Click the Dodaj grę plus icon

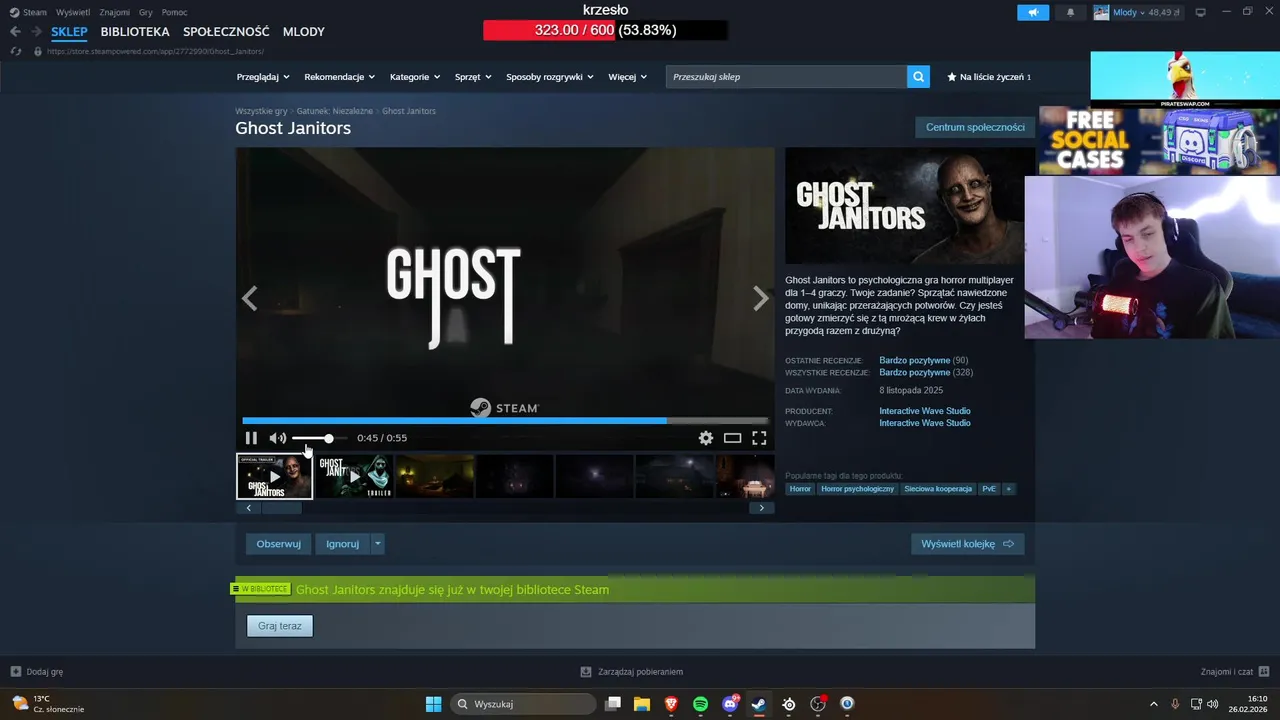[16, 672]
